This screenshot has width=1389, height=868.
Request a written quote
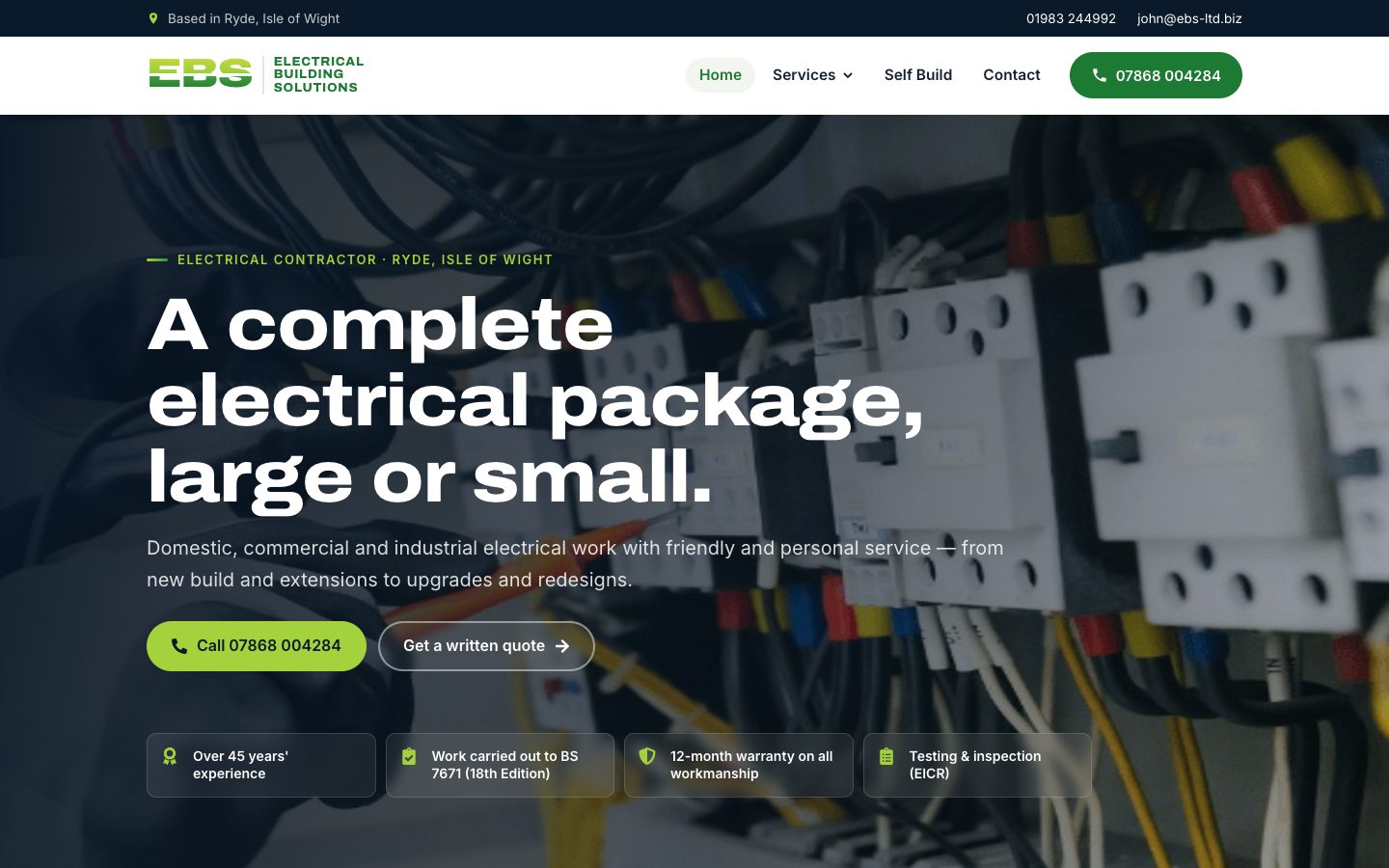click(x=486, y=646)
